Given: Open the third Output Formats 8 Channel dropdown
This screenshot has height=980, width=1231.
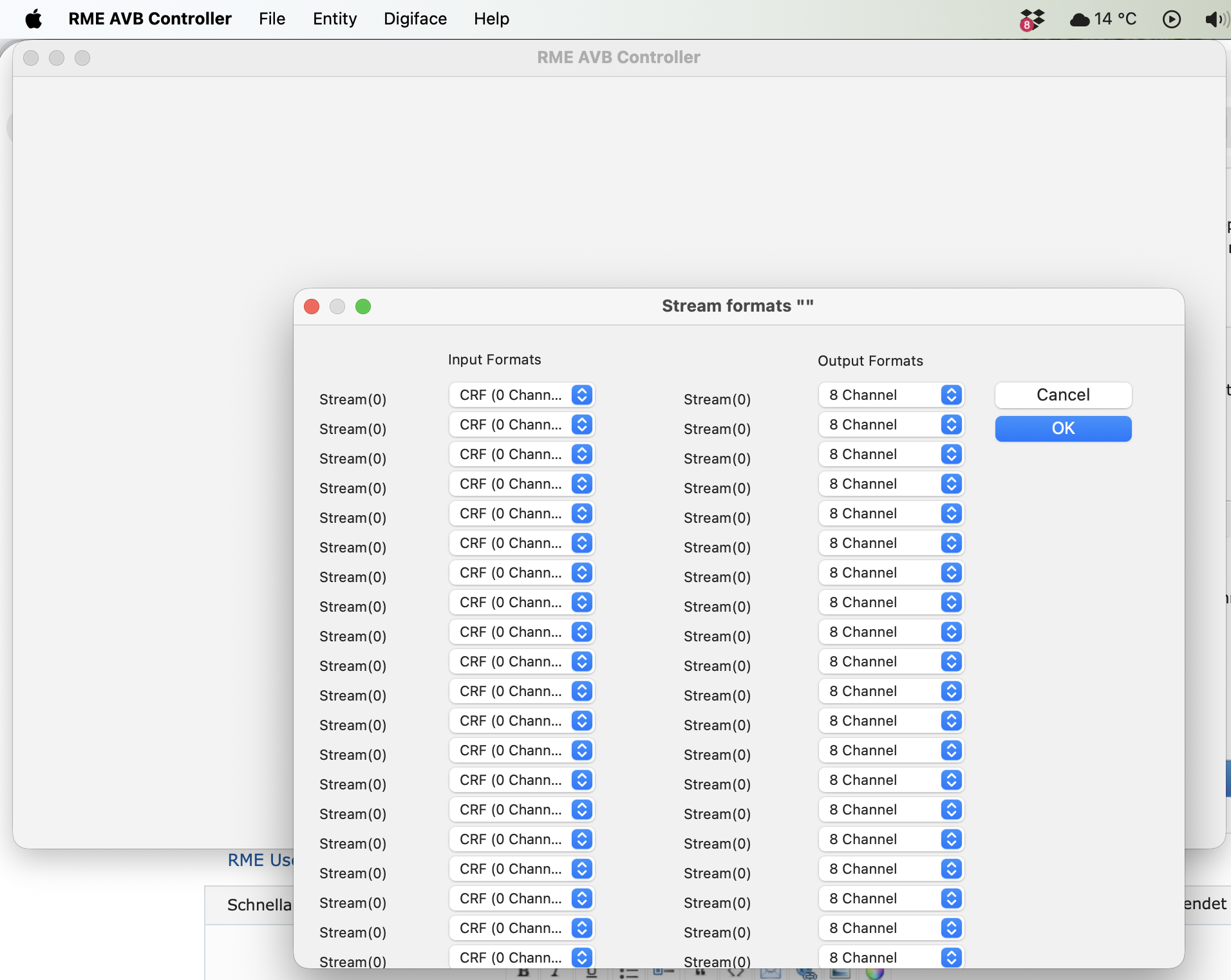Looking at the screenshot, I should click(891, 455).
